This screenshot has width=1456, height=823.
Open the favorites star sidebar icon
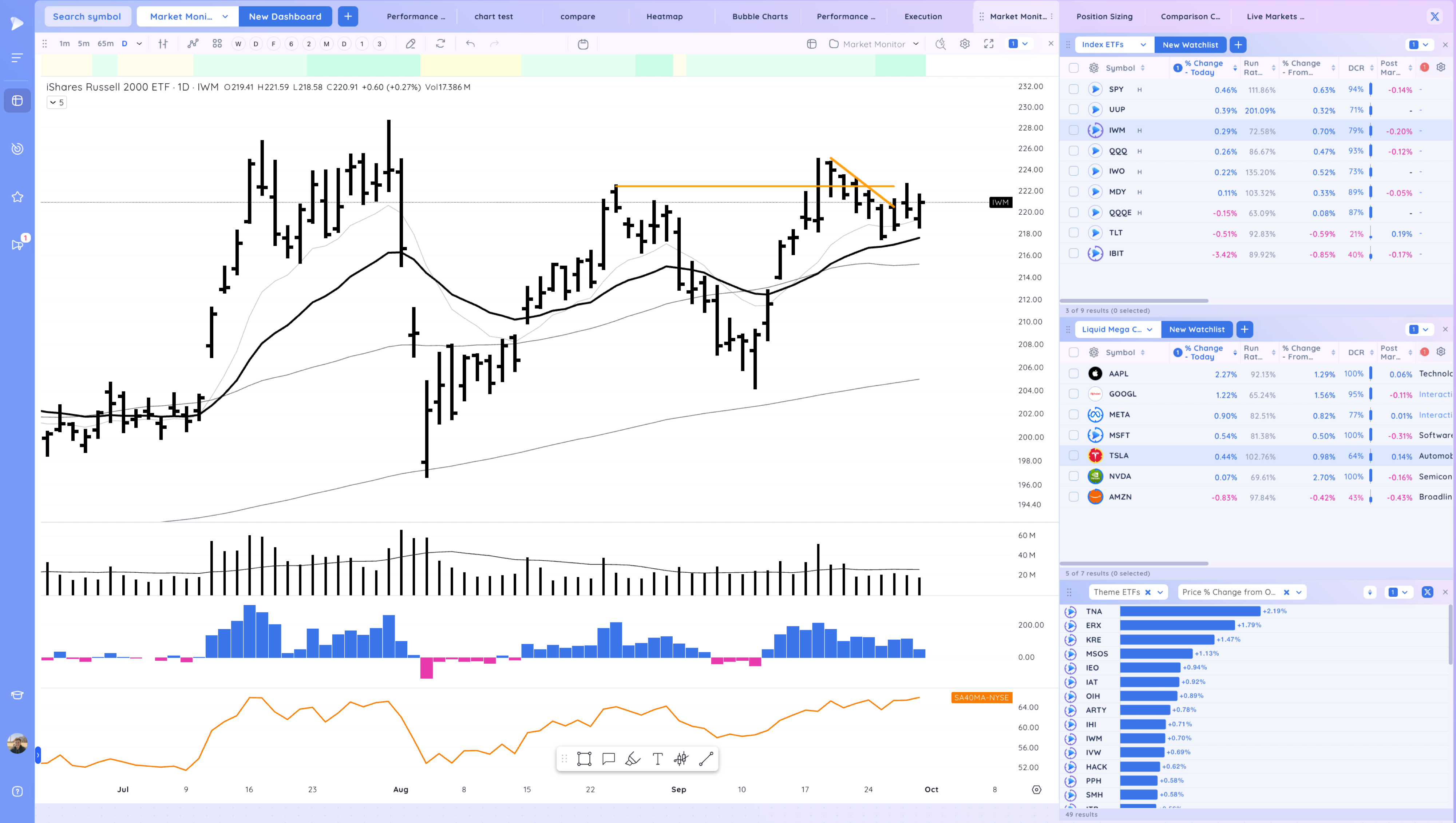17,197
